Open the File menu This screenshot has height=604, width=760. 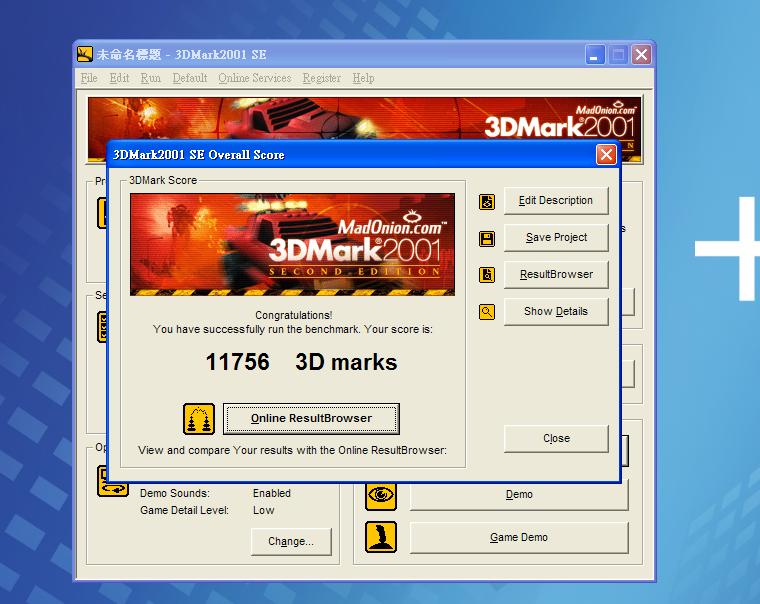point(89,78)
